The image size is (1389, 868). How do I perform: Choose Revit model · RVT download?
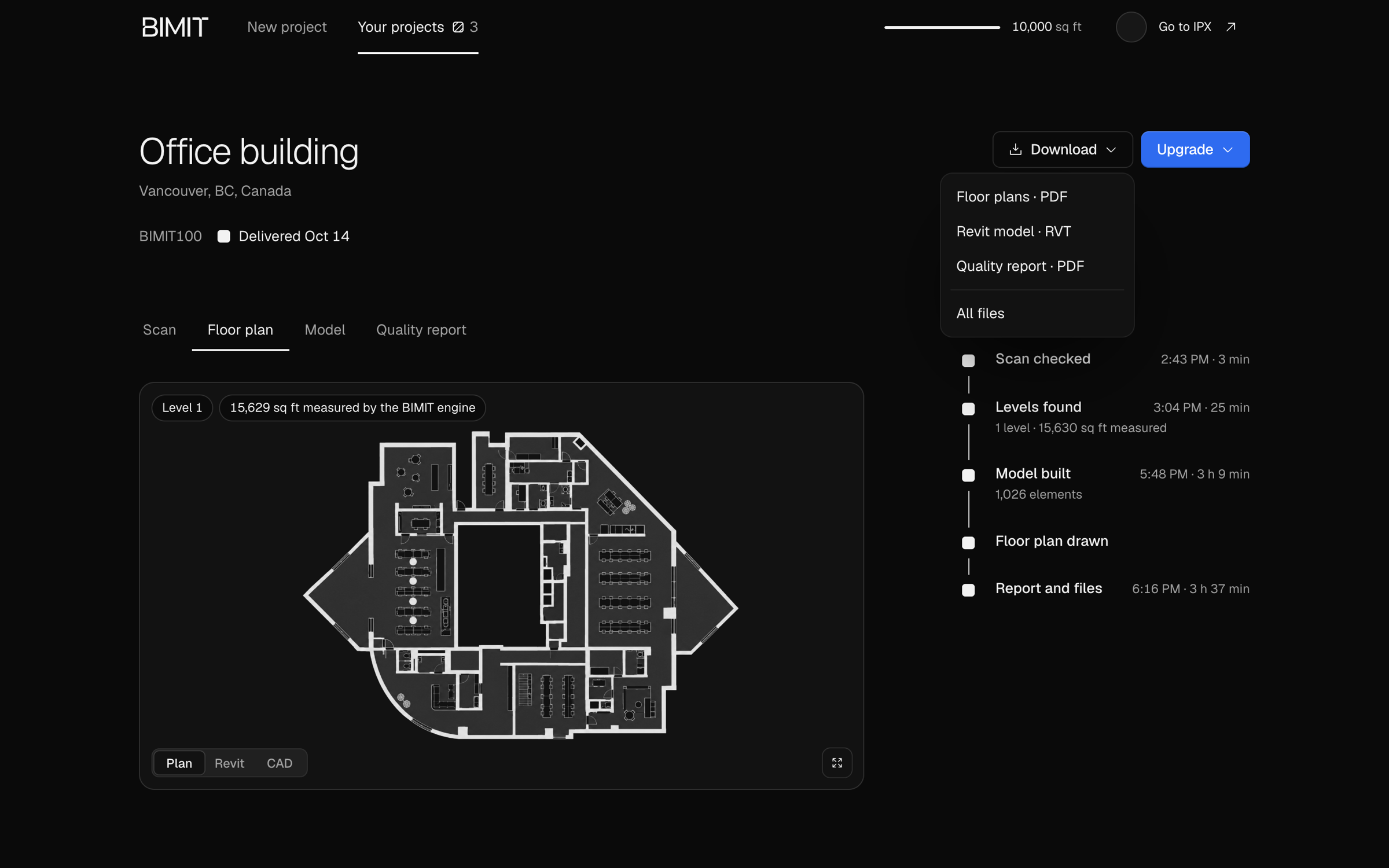coord(1037,231)
